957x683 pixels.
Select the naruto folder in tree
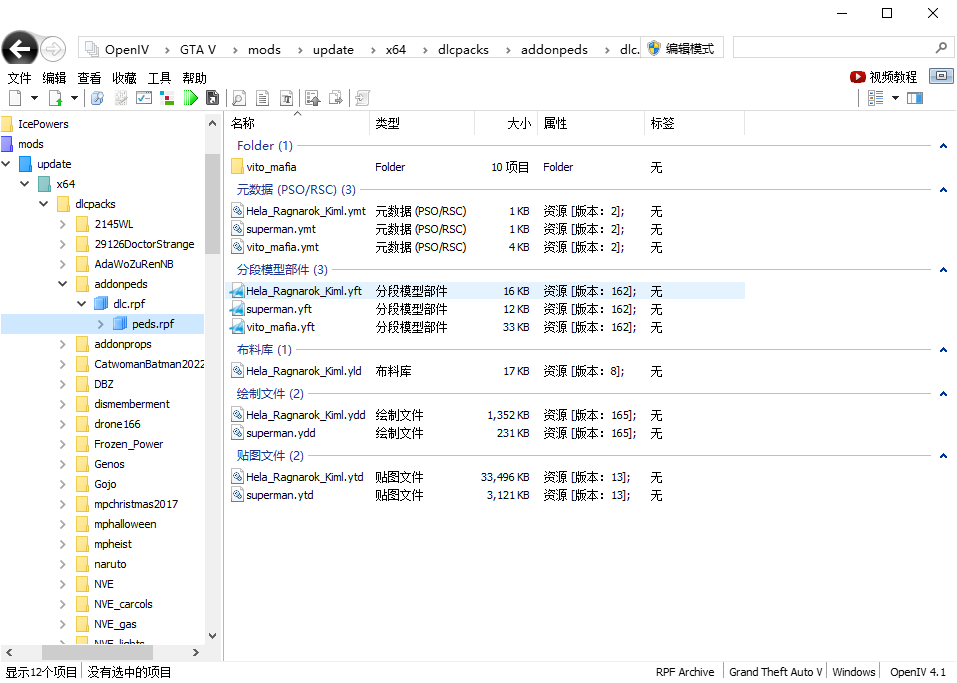click(x=110, y=564)
